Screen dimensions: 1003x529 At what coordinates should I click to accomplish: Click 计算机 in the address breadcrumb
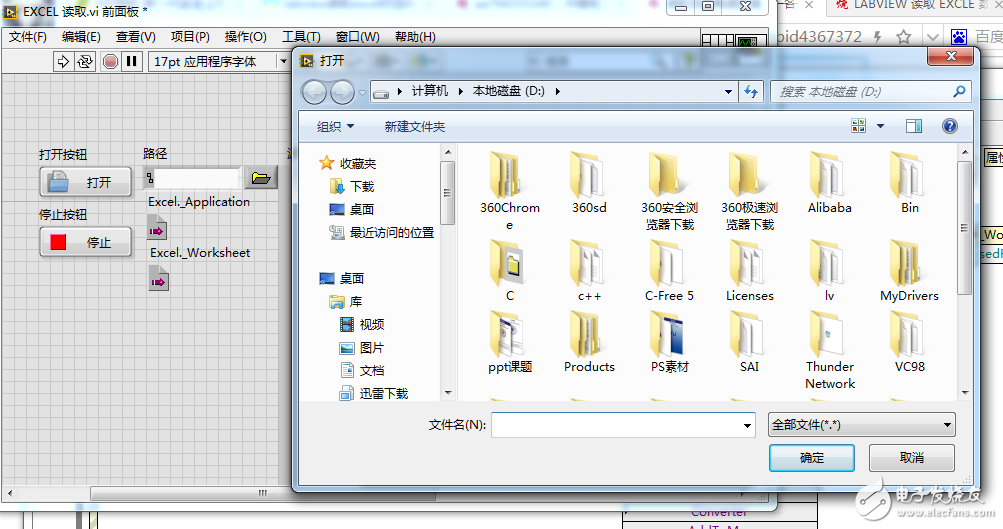click(430, 91)
